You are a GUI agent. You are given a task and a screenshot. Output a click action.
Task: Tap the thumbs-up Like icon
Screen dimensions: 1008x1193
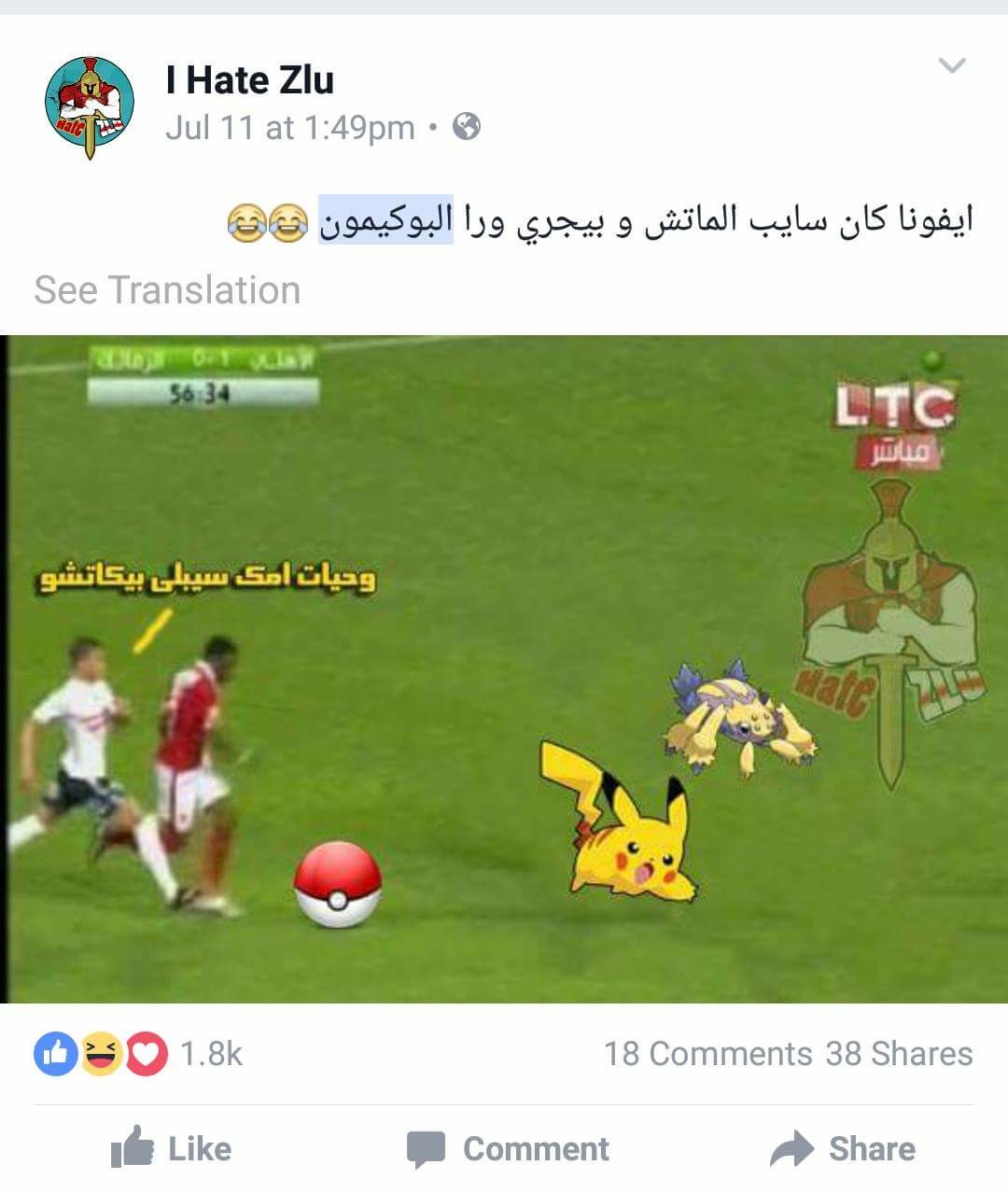[x=132, y=1147]
